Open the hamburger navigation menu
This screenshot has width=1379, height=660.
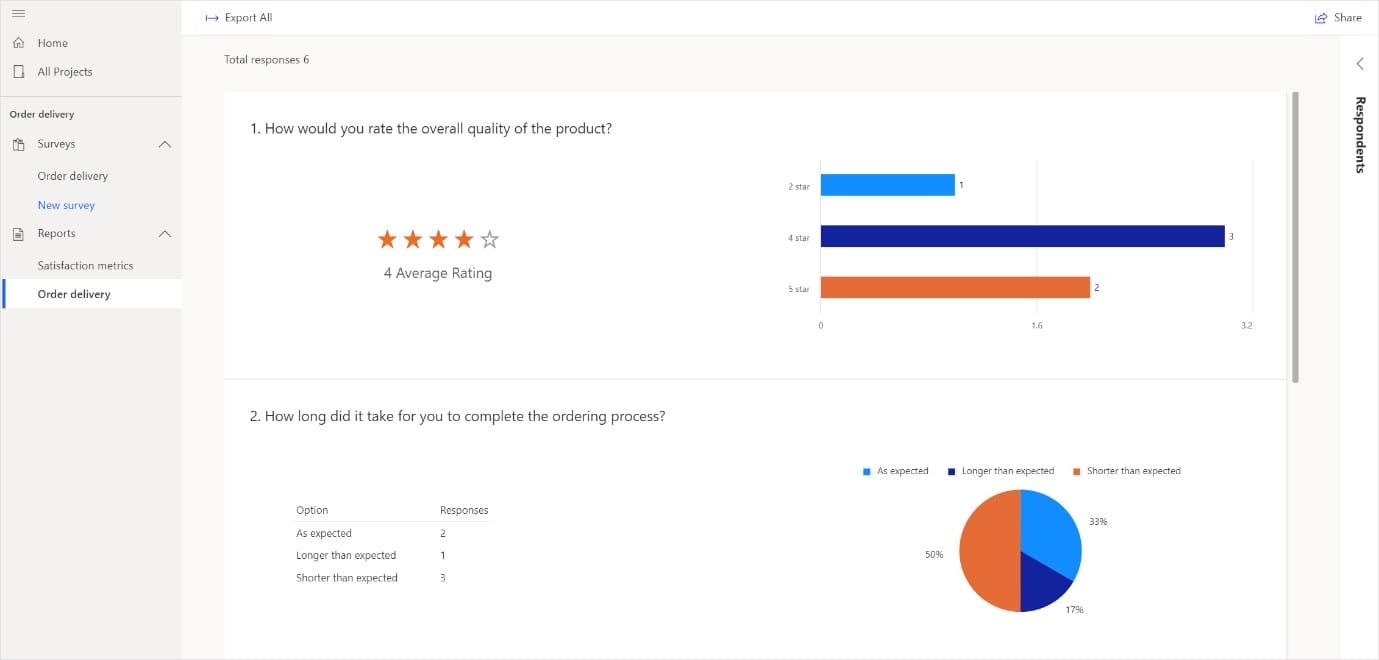coord(18,12)
